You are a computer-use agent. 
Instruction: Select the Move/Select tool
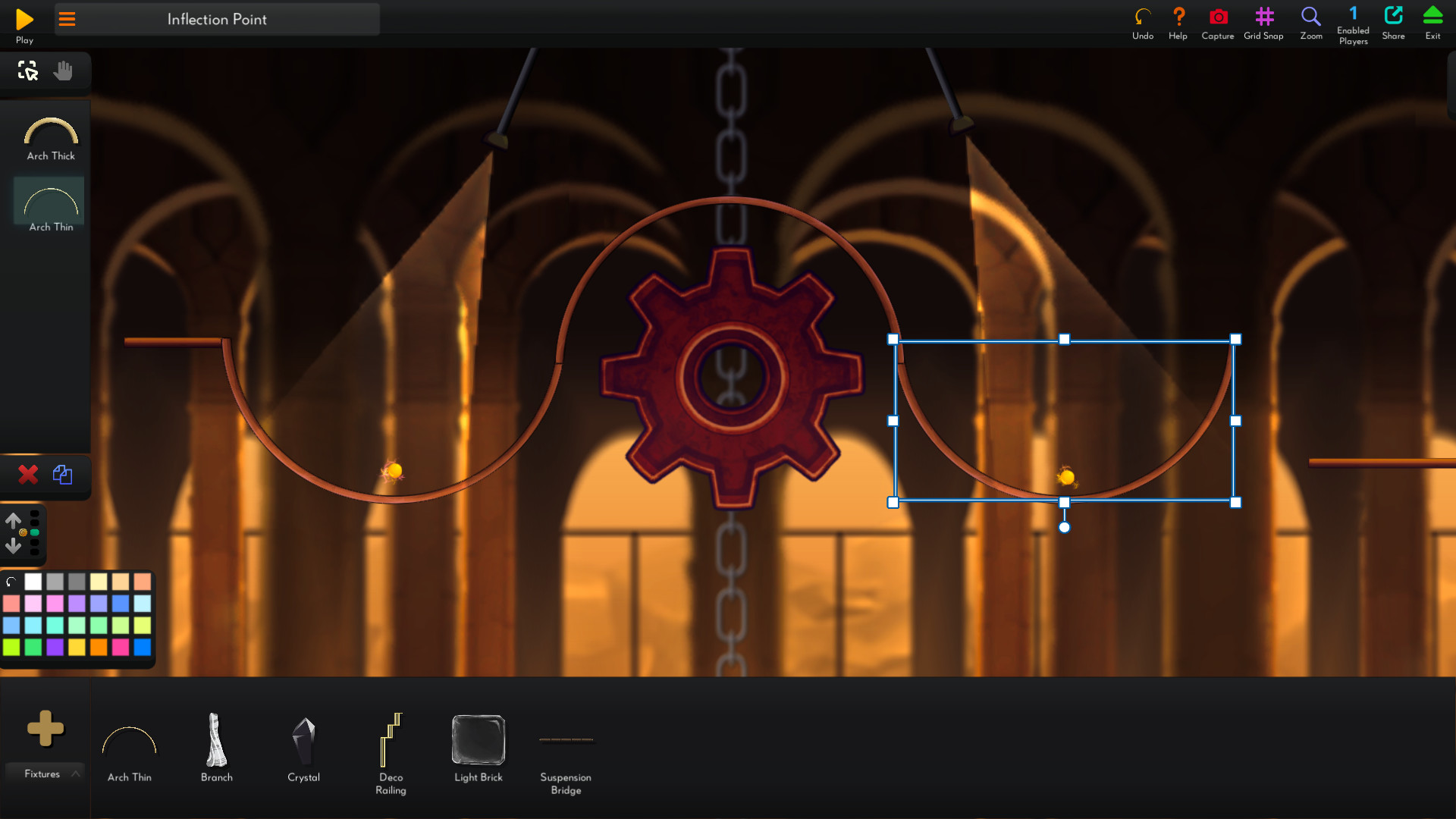27,70
